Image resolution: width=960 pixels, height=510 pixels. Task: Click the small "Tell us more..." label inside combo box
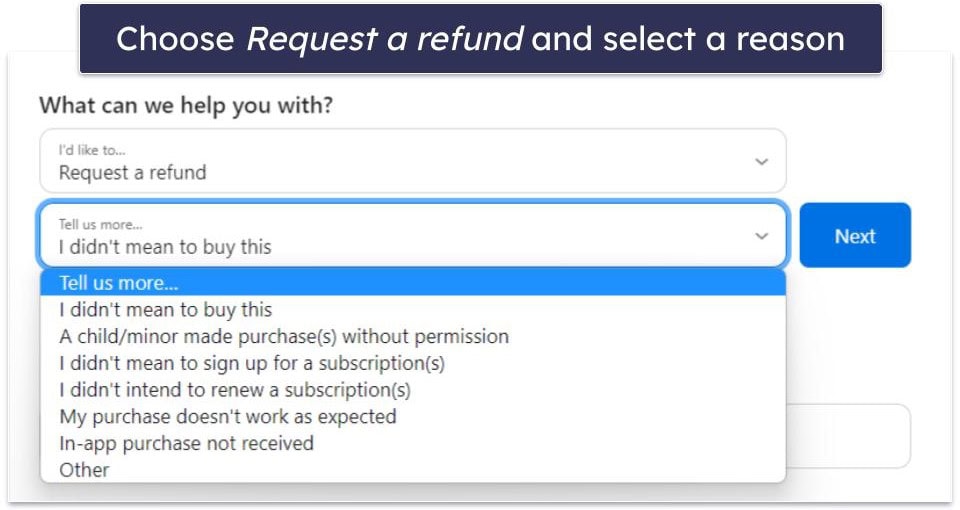coord(100,225)
